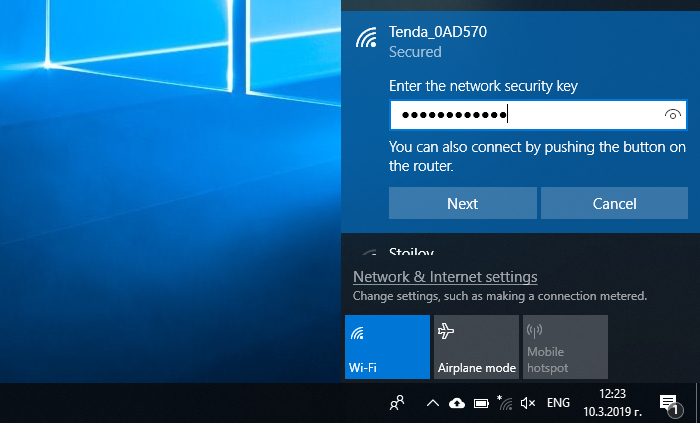Click the OneDrive cloud tray icon
The image size is (700, 423).
pyautogui.click(x=457, y=403)
